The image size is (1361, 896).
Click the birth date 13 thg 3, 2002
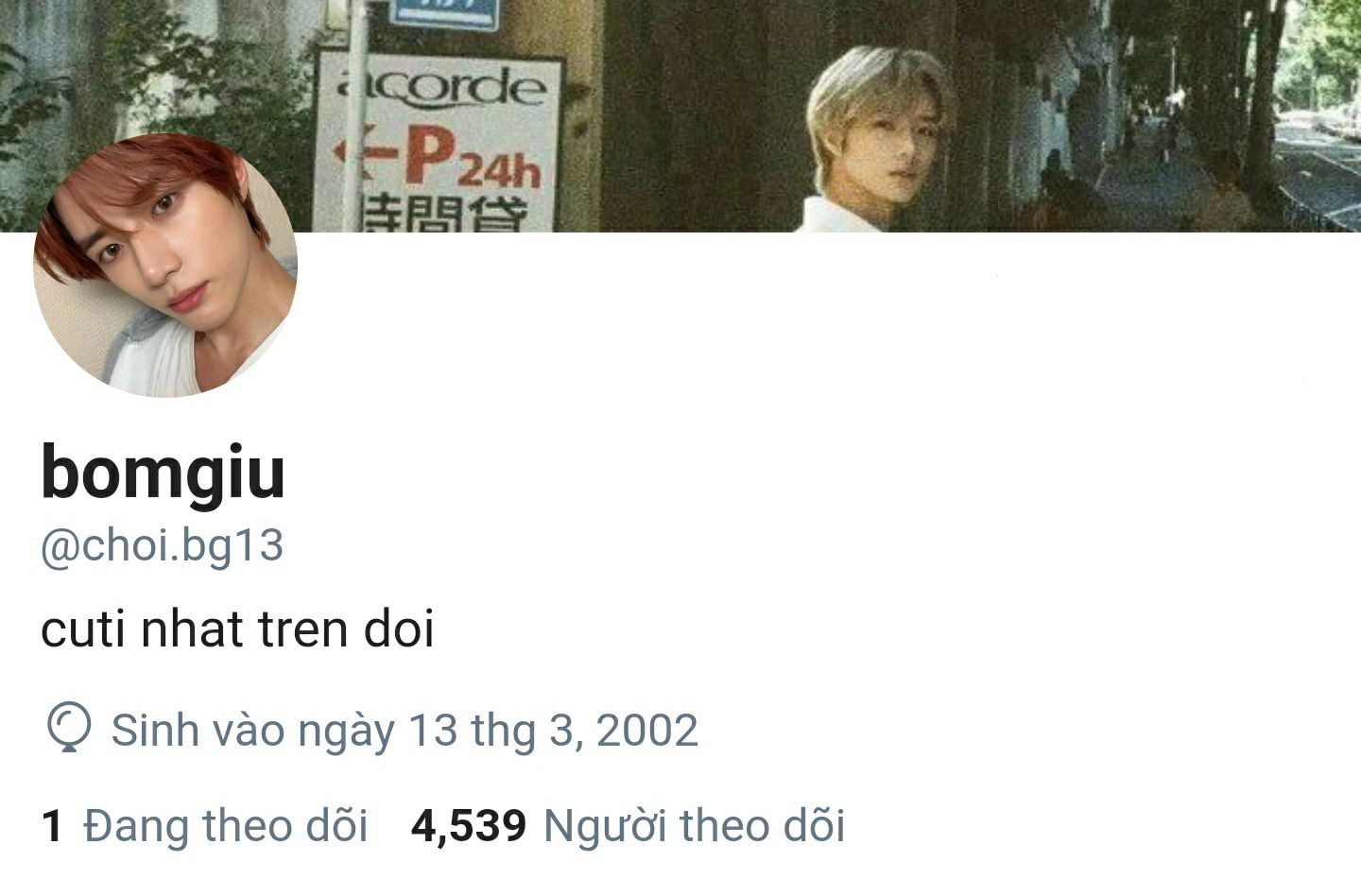click(553, 731)
